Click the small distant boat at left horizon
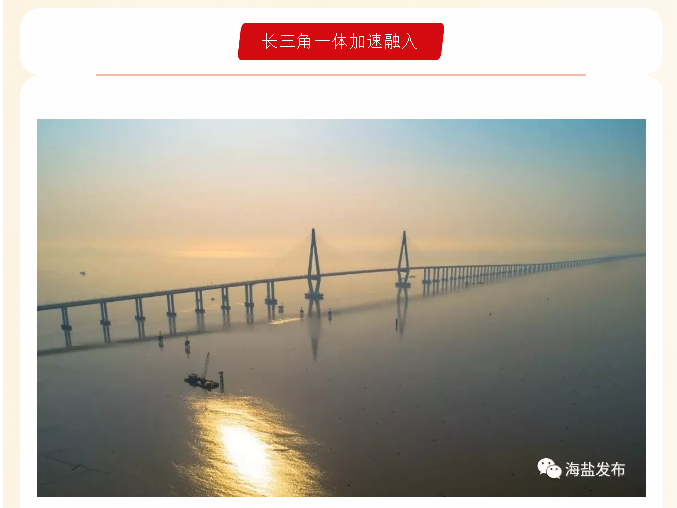677x508 pixels. [82, 273]
